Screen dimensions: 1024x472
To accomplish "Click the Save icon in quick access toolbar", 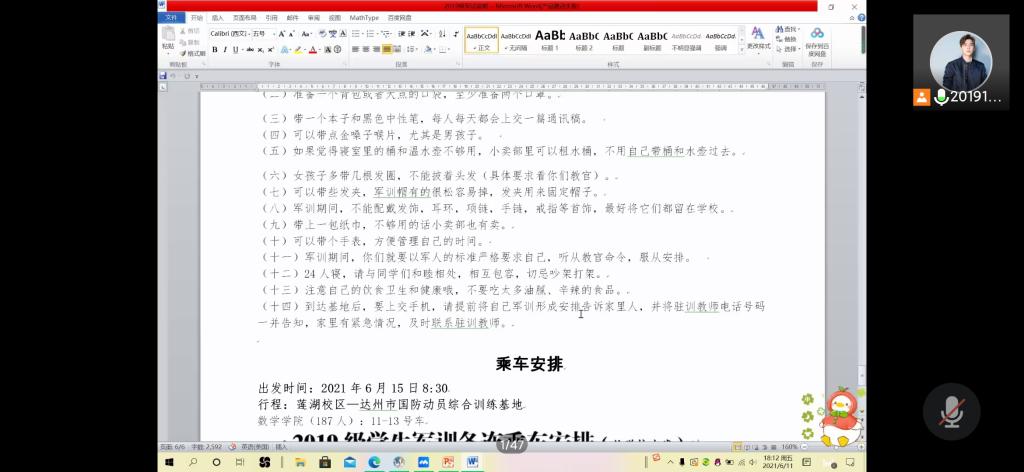I will 163,76.
